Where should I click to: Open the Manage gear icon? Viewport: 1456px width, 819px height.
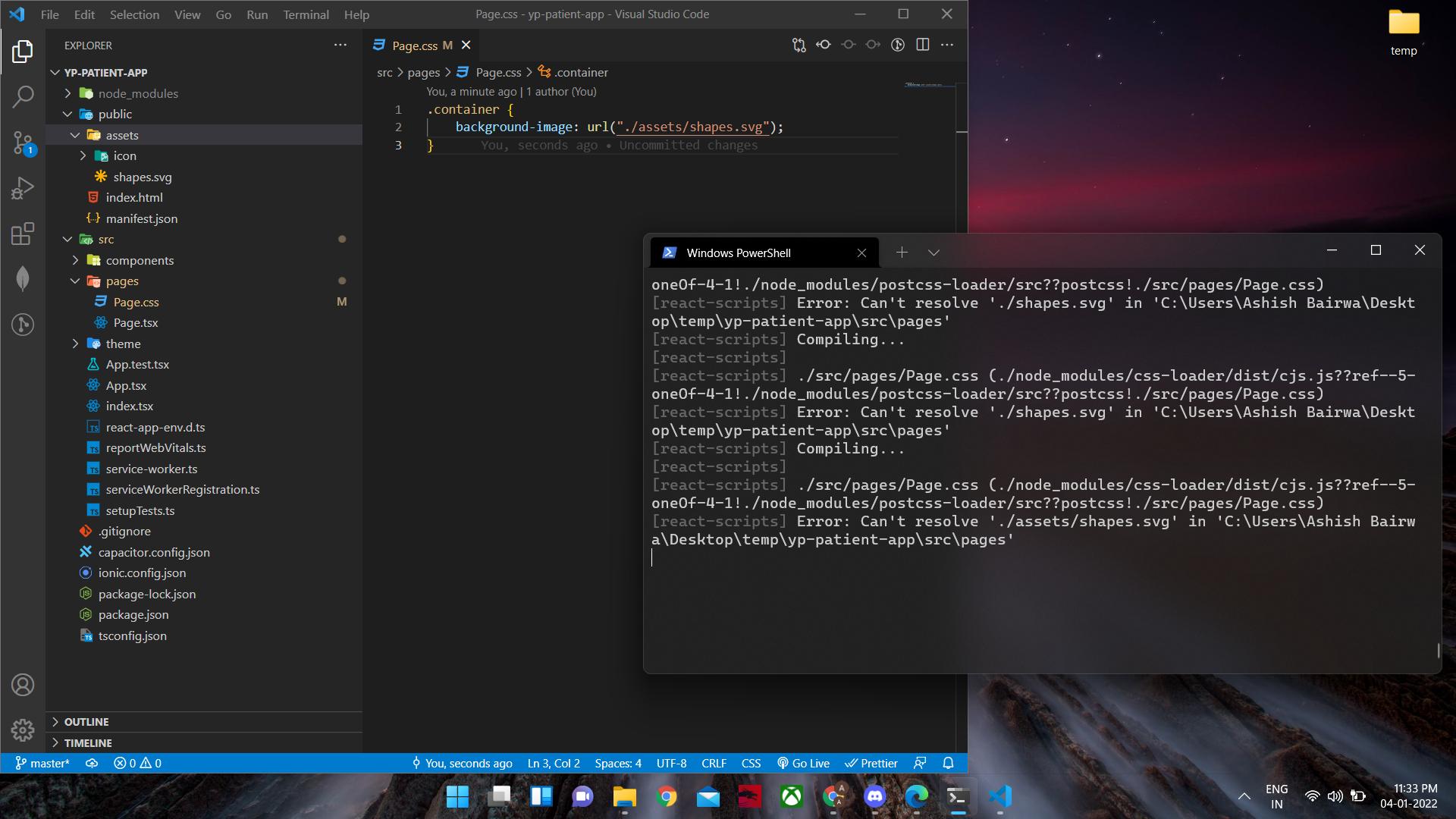click(x=23, y=730)
